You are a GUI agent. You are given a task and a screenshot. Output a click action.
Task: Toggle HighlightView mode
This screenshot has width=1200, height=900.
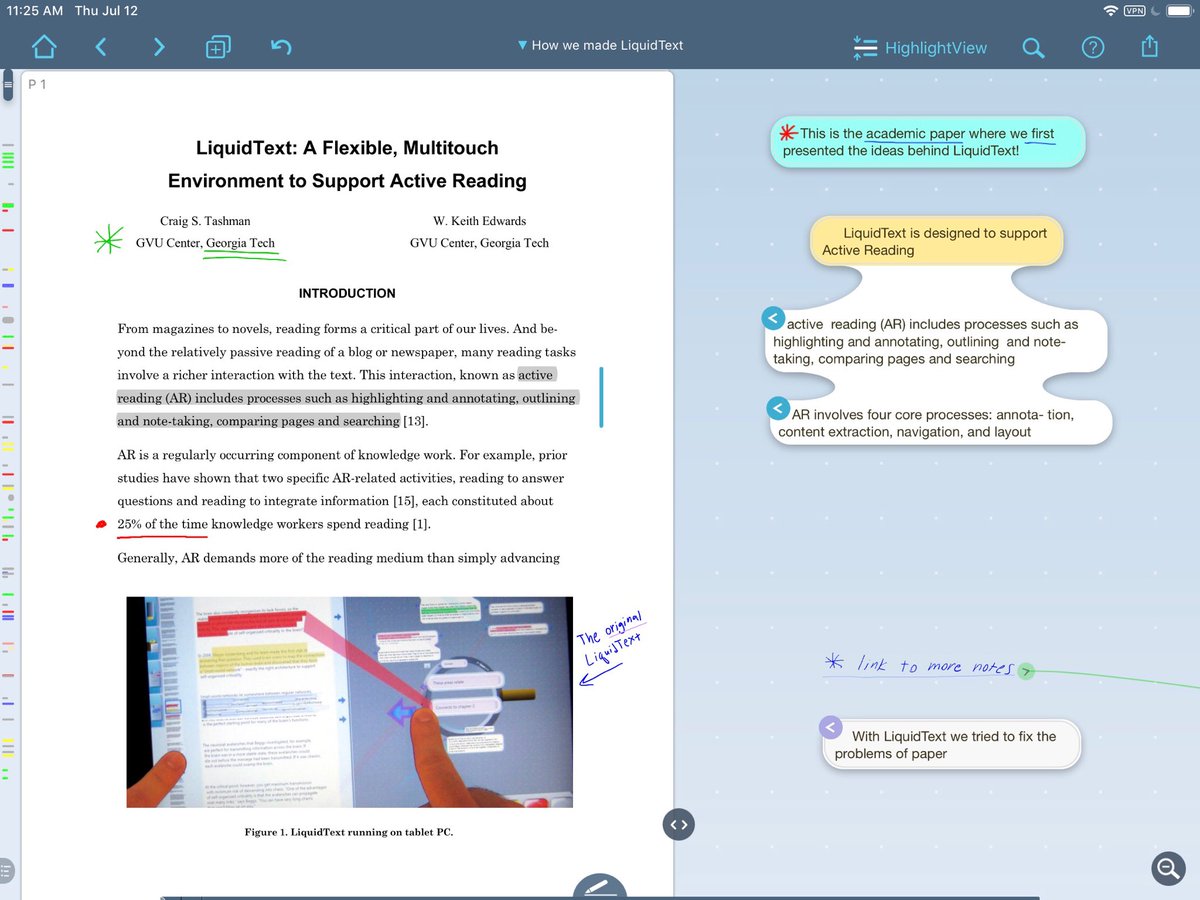920,47
